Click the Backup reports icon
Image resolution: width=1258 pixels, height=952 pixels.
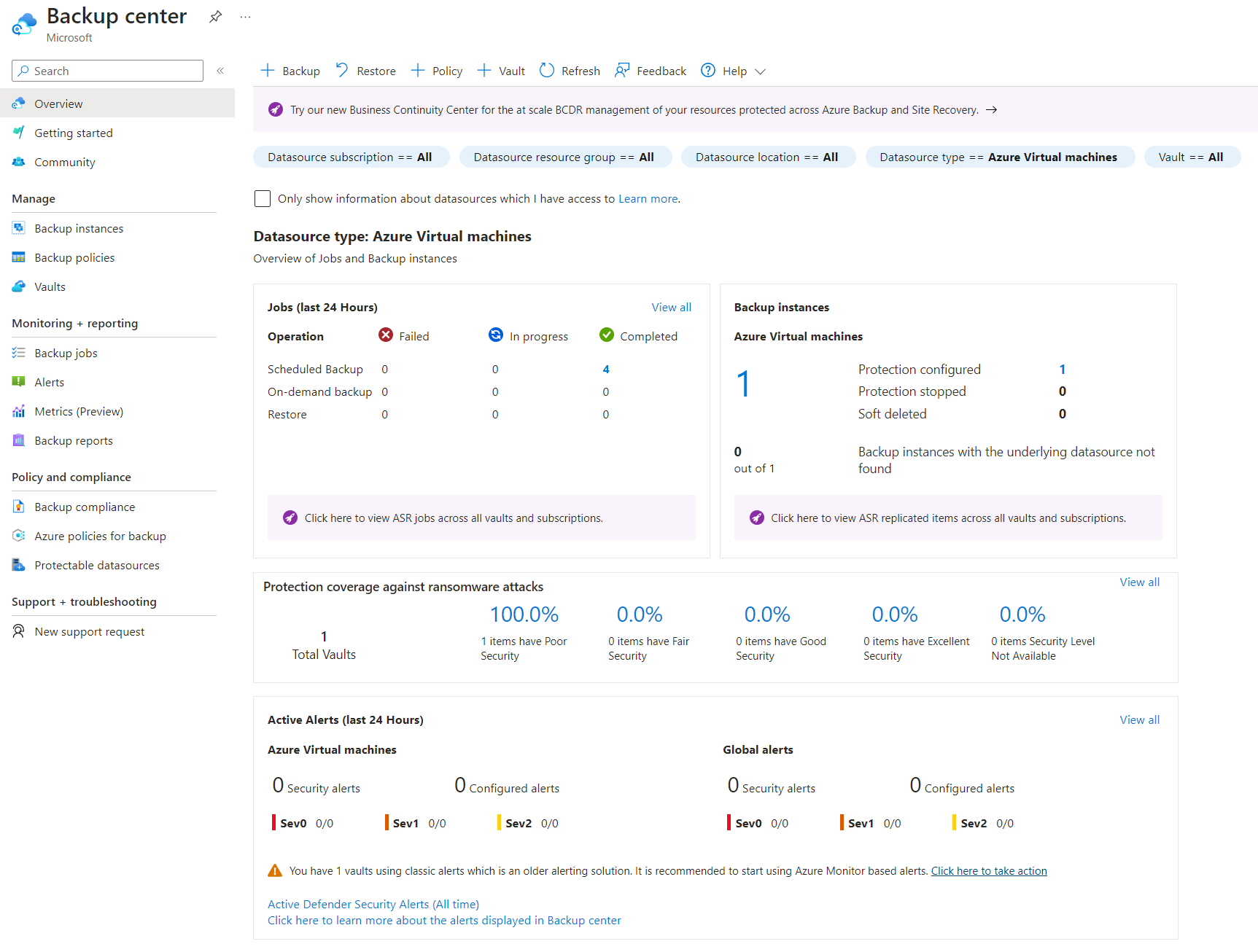[x=19, y=440]
